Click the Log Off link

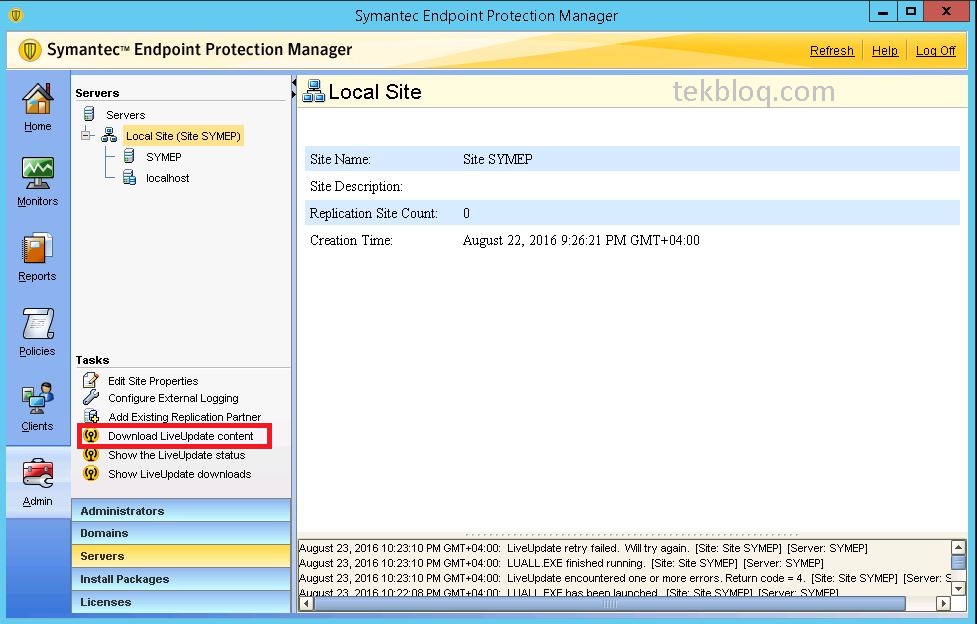click(935, 50)
